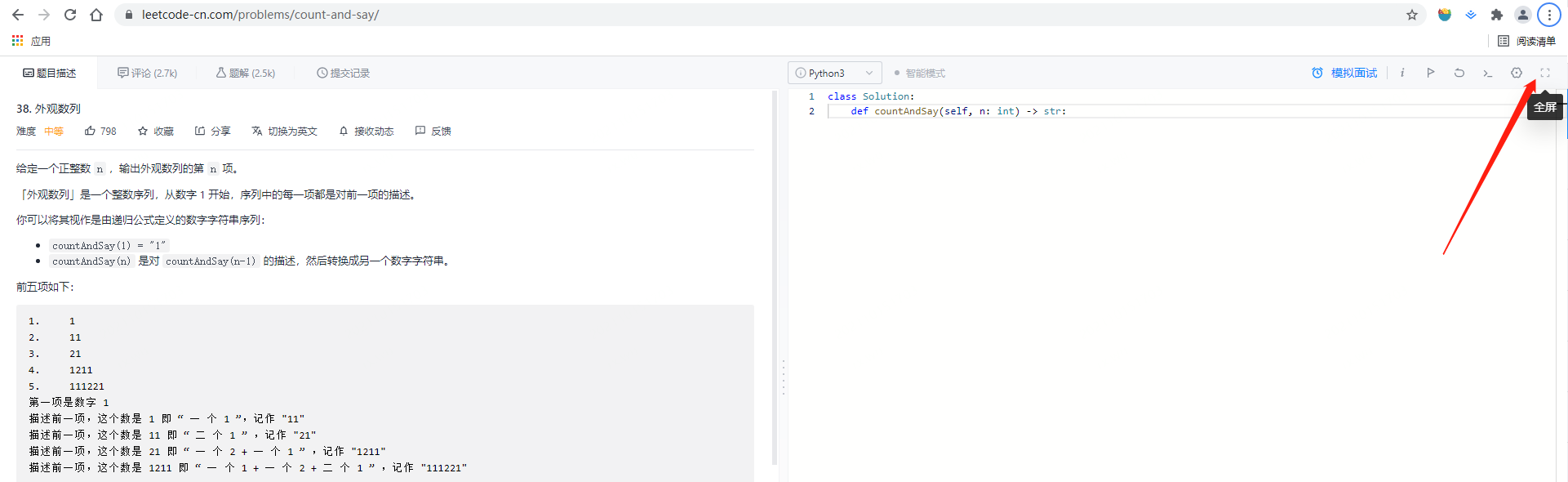Click code line 'class Solution:'
The width and height of the screenshot is (1568, 482).
(x=871, y=96)
